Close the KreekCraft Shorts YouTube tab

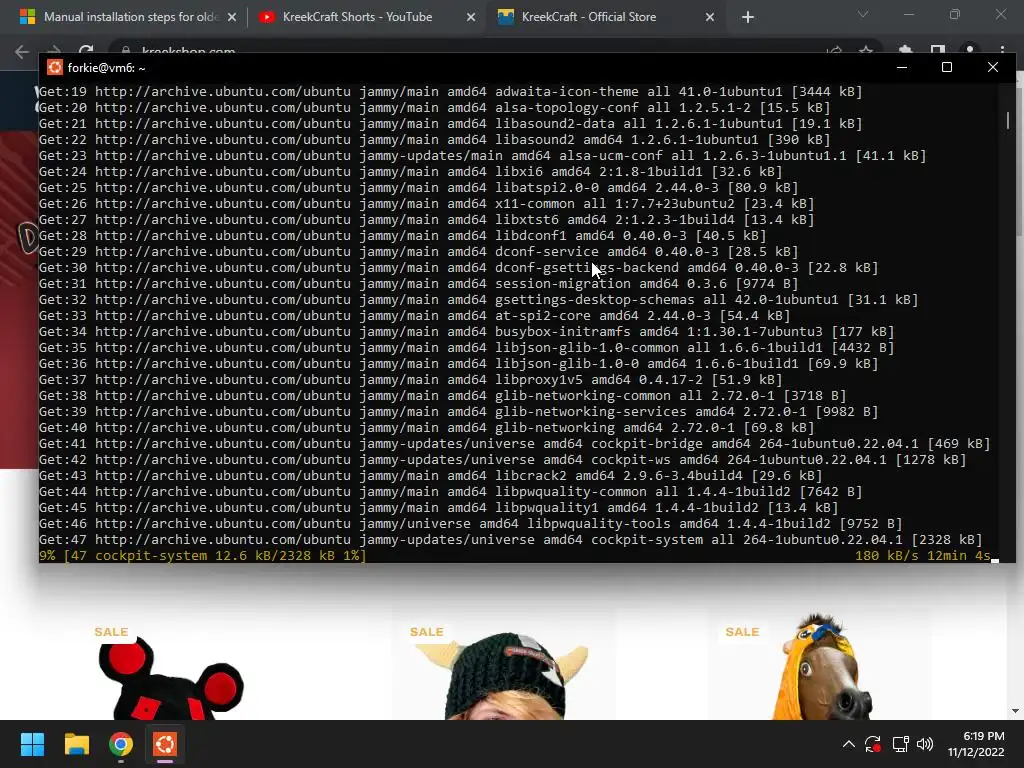point(471,18)
